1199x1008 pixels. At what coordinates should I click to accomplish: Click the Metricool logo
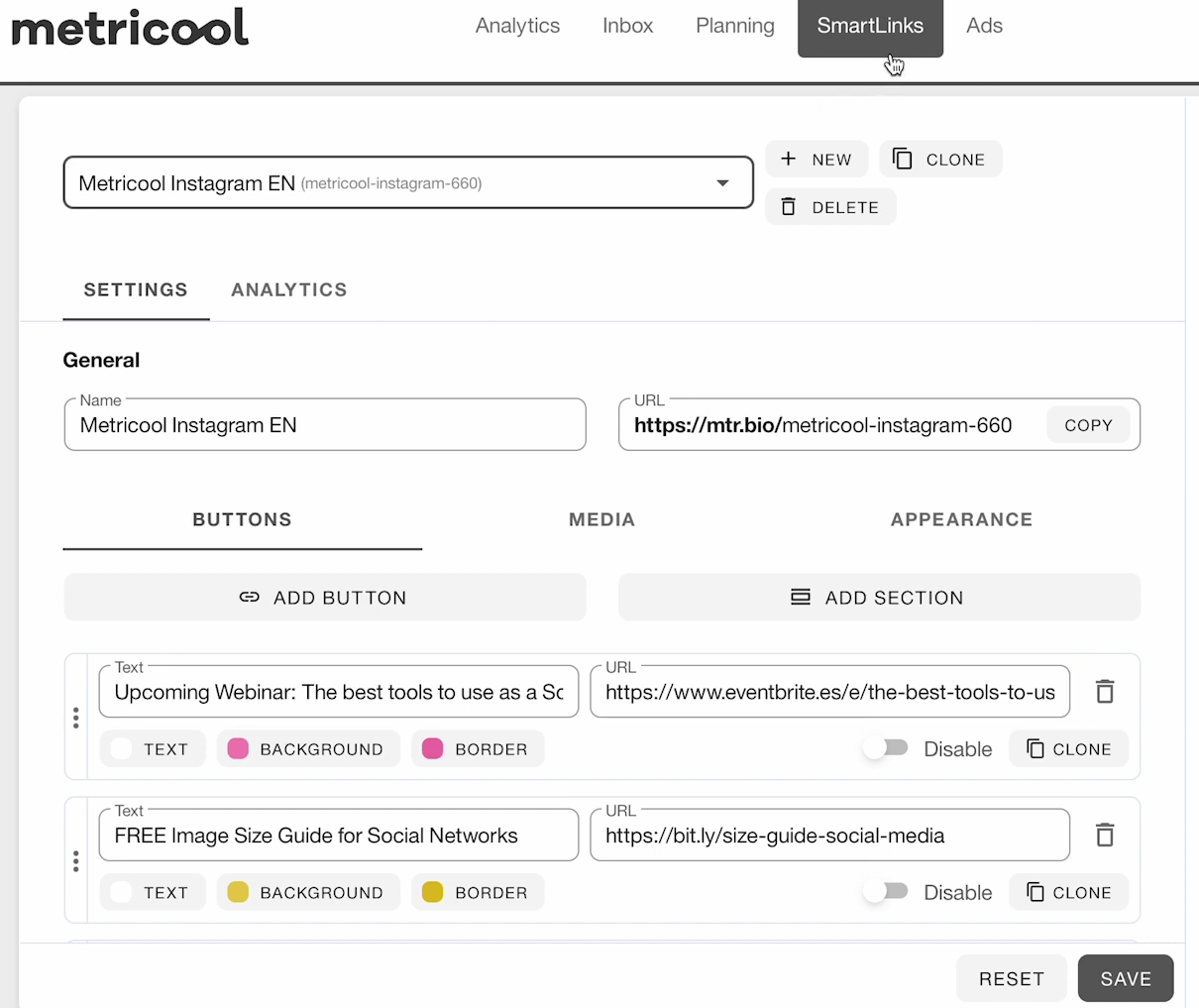point(130,27)
